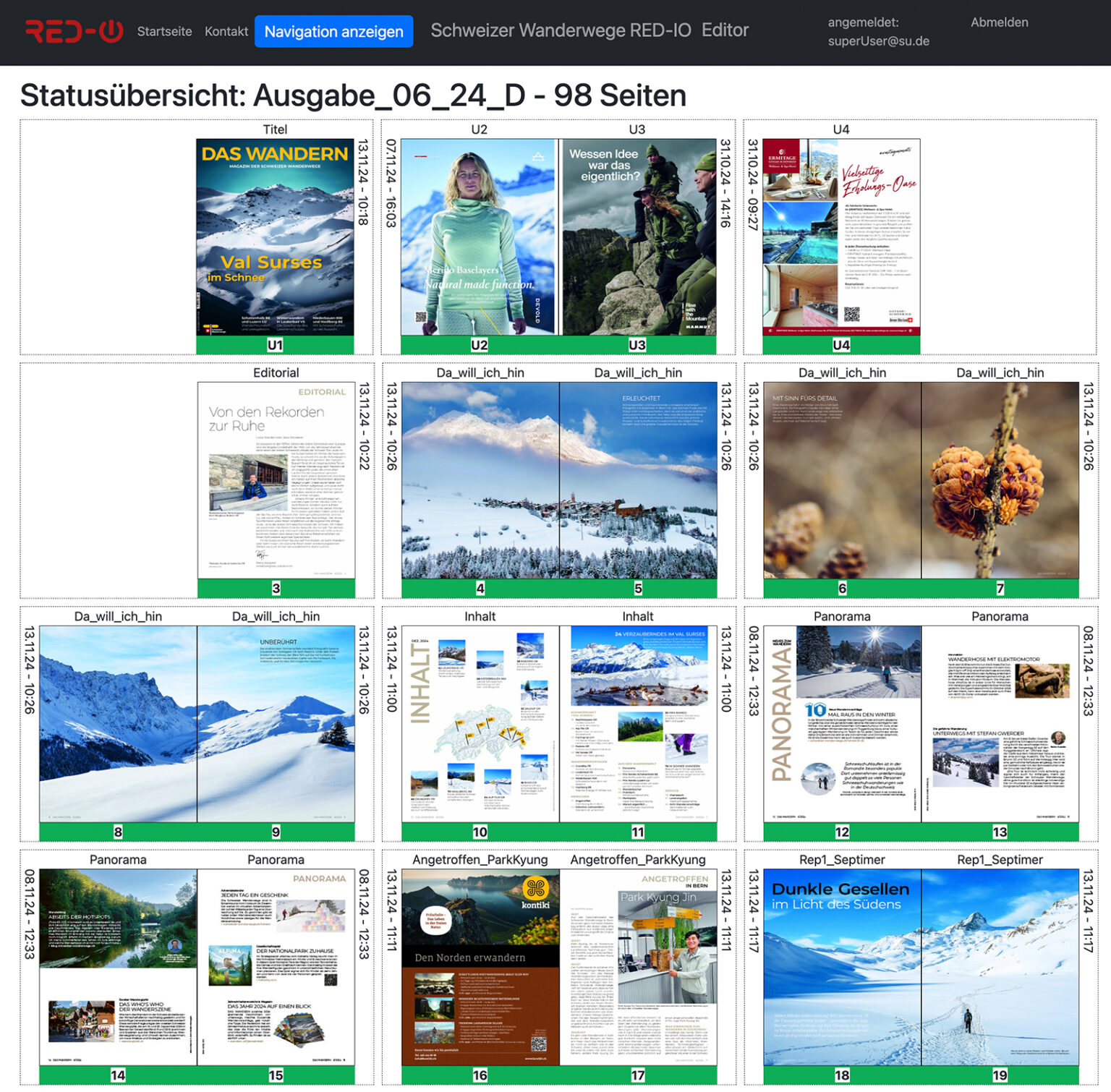This screenshot has height=1092, width=1111.
Task: Open the Editorial page 3 thumbnail
Action: (x=276, y=480)
